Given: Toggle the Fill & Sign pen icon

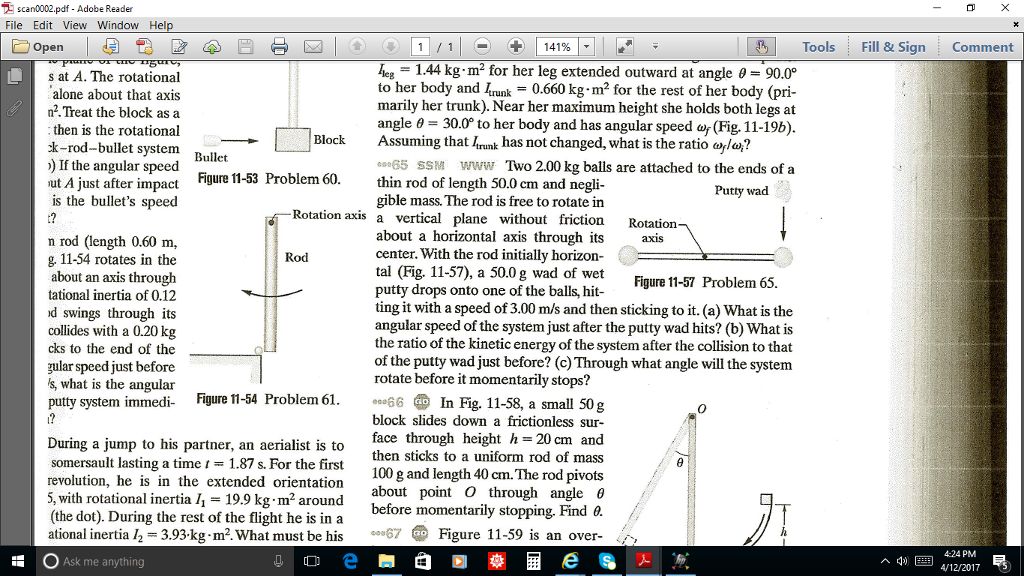Looking at the screenshot, I should 179,46.
